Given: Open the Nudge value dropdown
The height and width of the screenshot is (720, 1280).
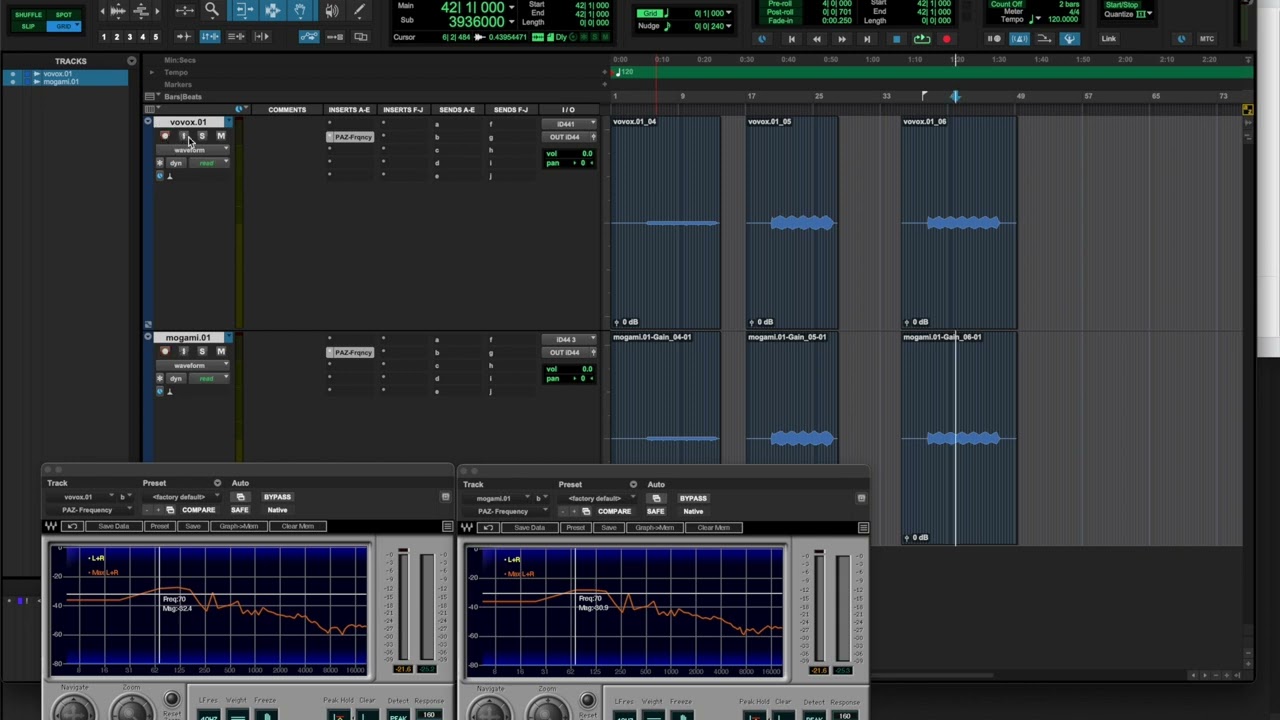Looking at the screenshot, I should point(728,26).
